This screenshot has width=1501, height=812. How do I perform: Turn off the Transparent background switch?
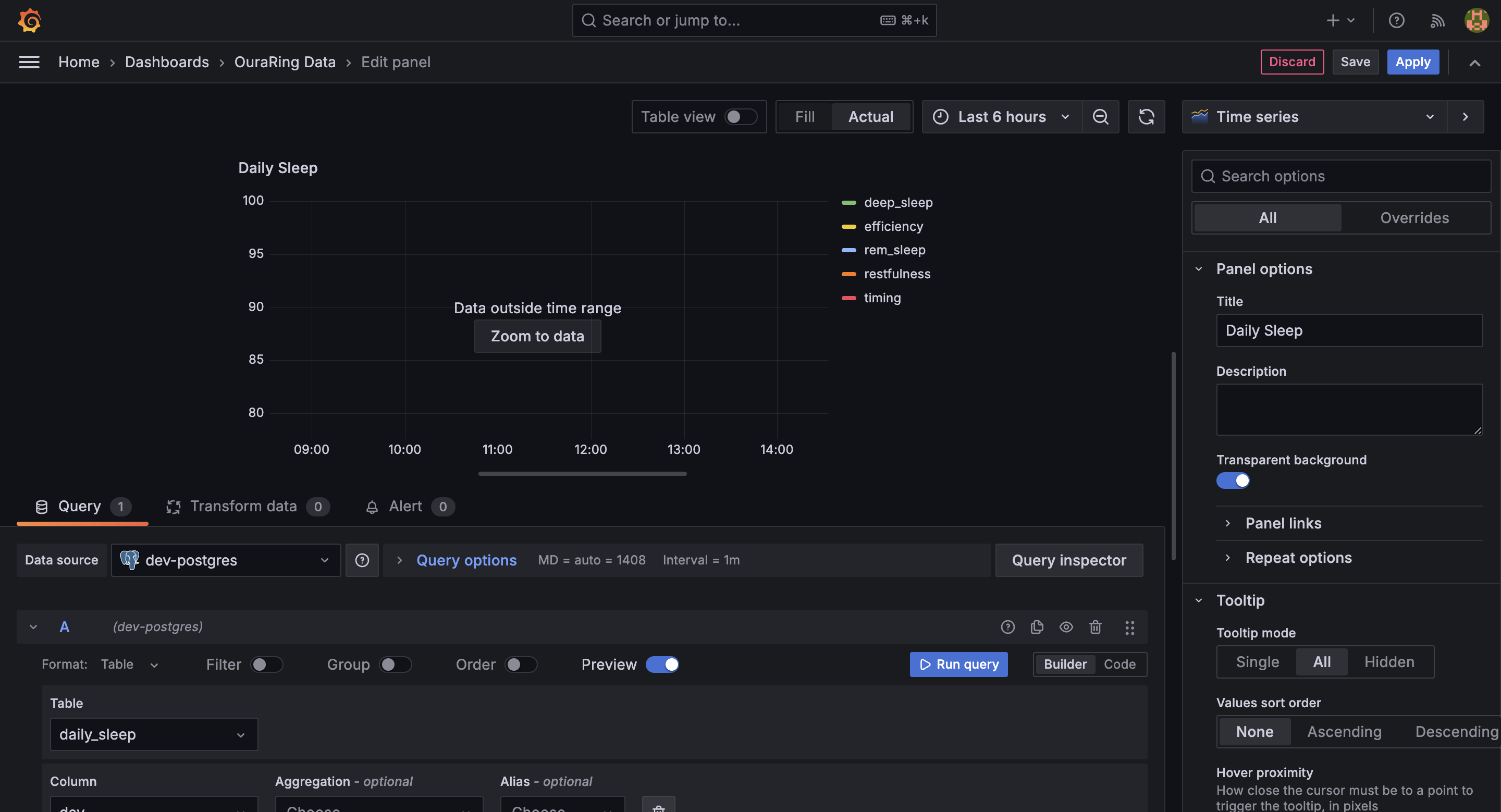point(1233,481)
